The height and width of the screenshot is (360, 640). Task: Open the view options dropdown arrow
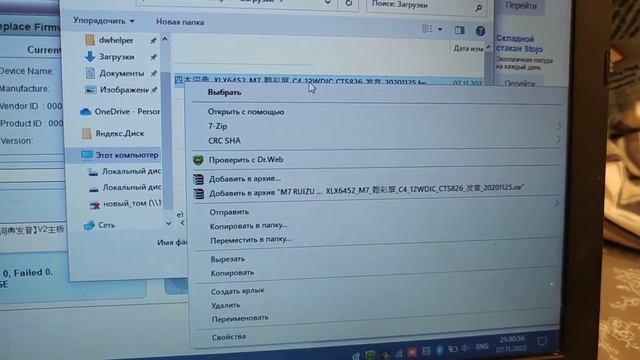point(440,29)
